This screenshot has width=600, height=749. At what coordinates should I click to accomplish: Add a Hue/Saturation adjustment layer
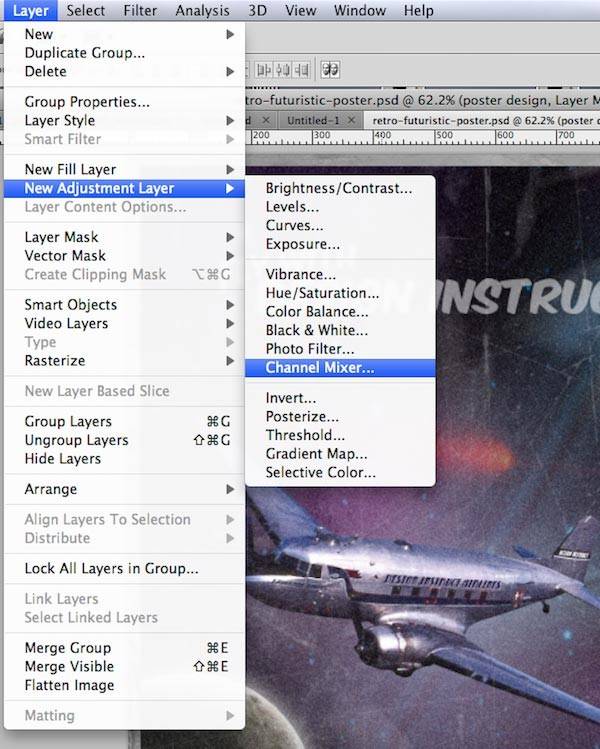[322, 293]
